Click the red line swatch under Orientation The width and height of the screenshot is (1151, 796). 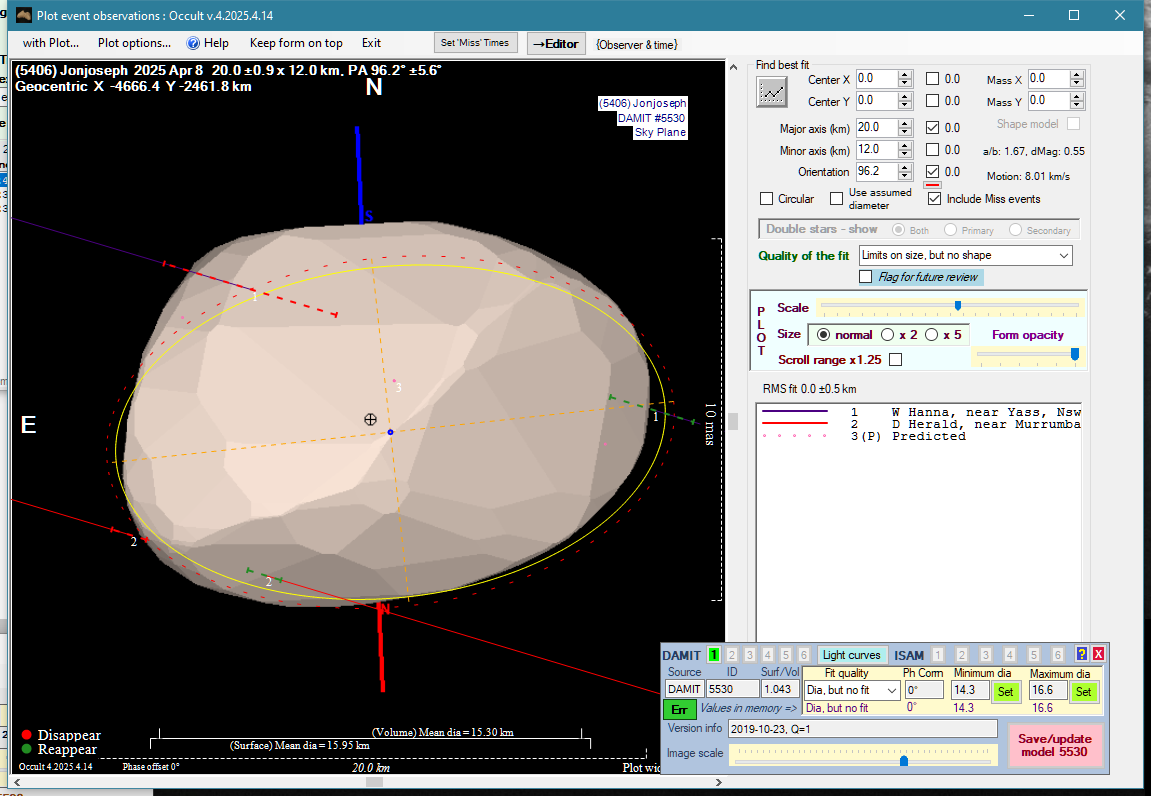tap(932, 185)
